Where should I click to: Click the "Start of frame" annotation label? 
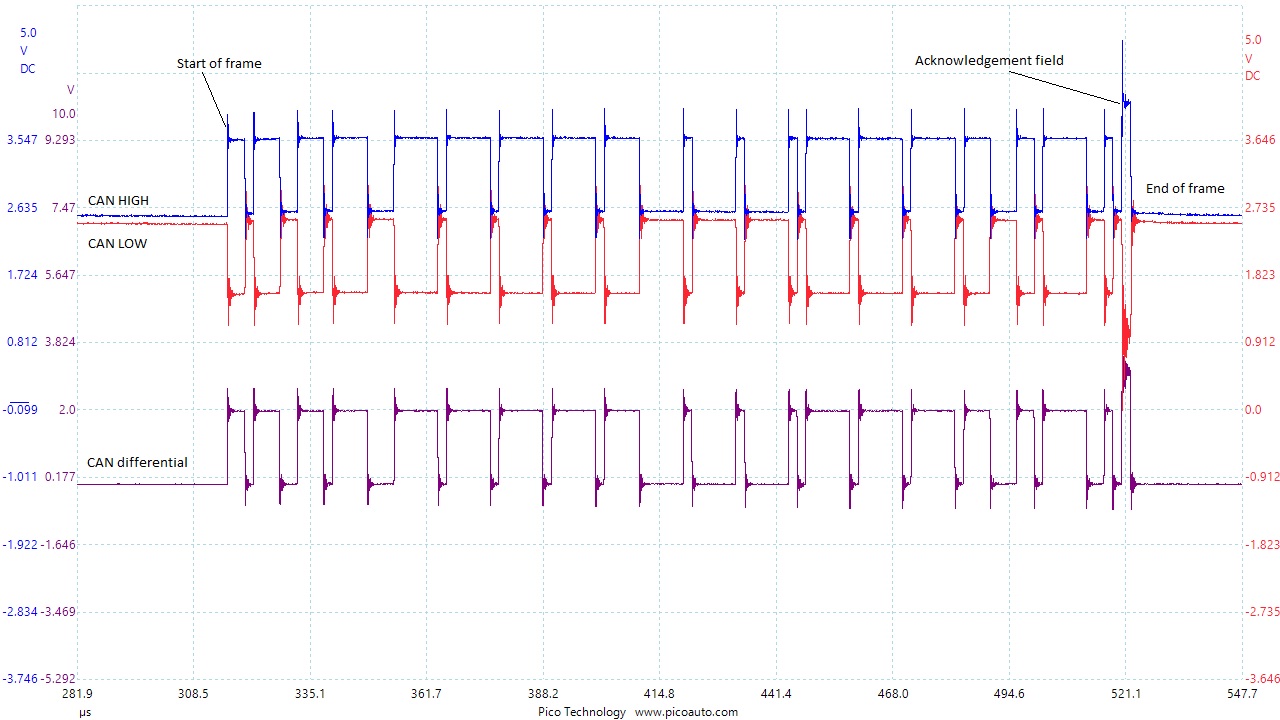tap(219, 64)
